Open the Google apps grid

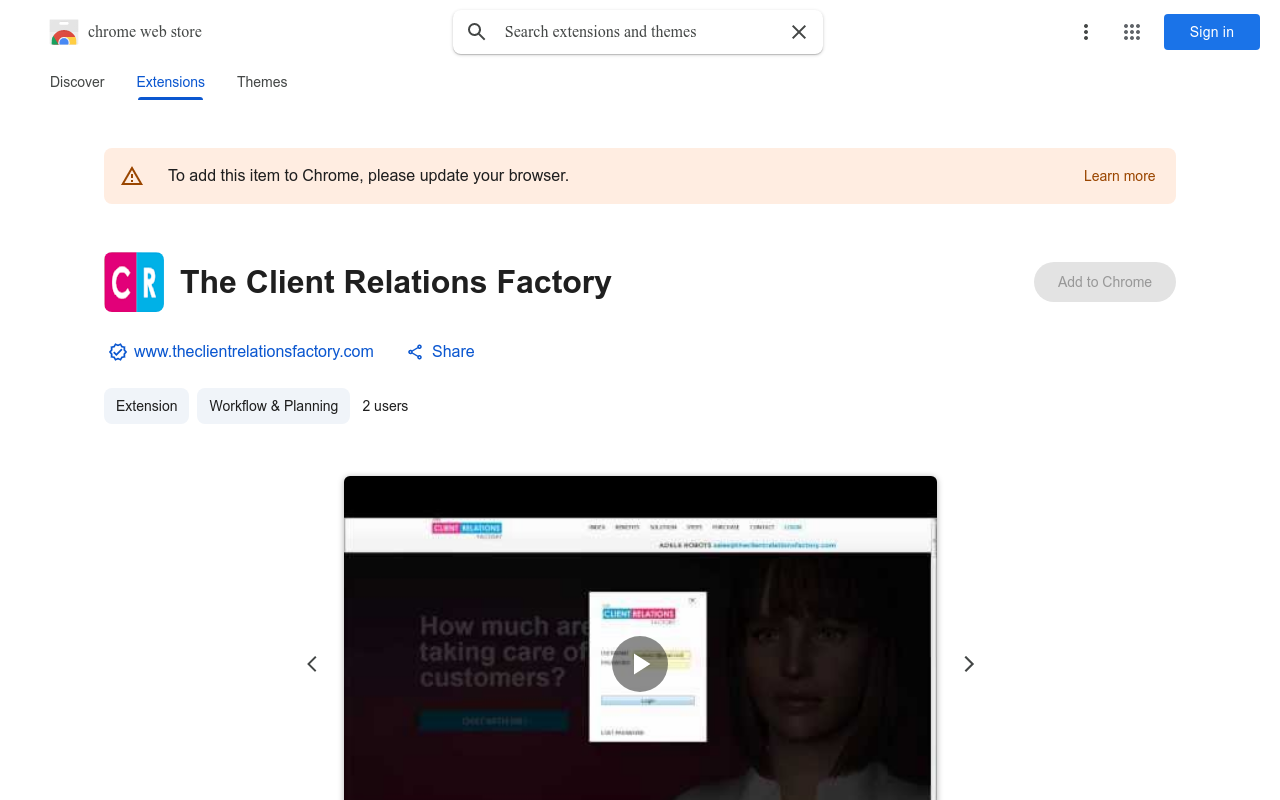(1132, 32)
